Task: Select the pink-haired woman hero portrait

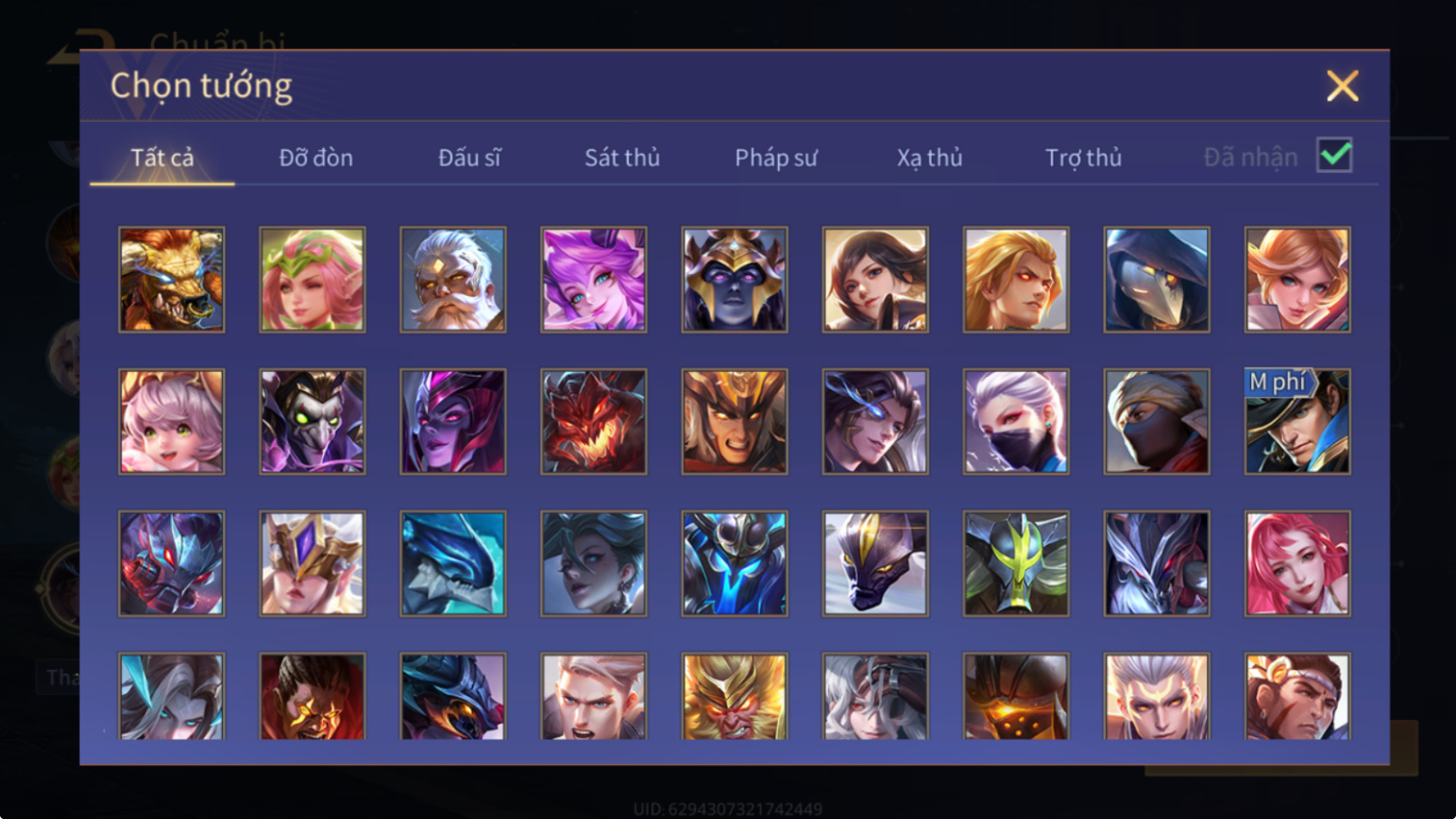Action: [1297, 564]
